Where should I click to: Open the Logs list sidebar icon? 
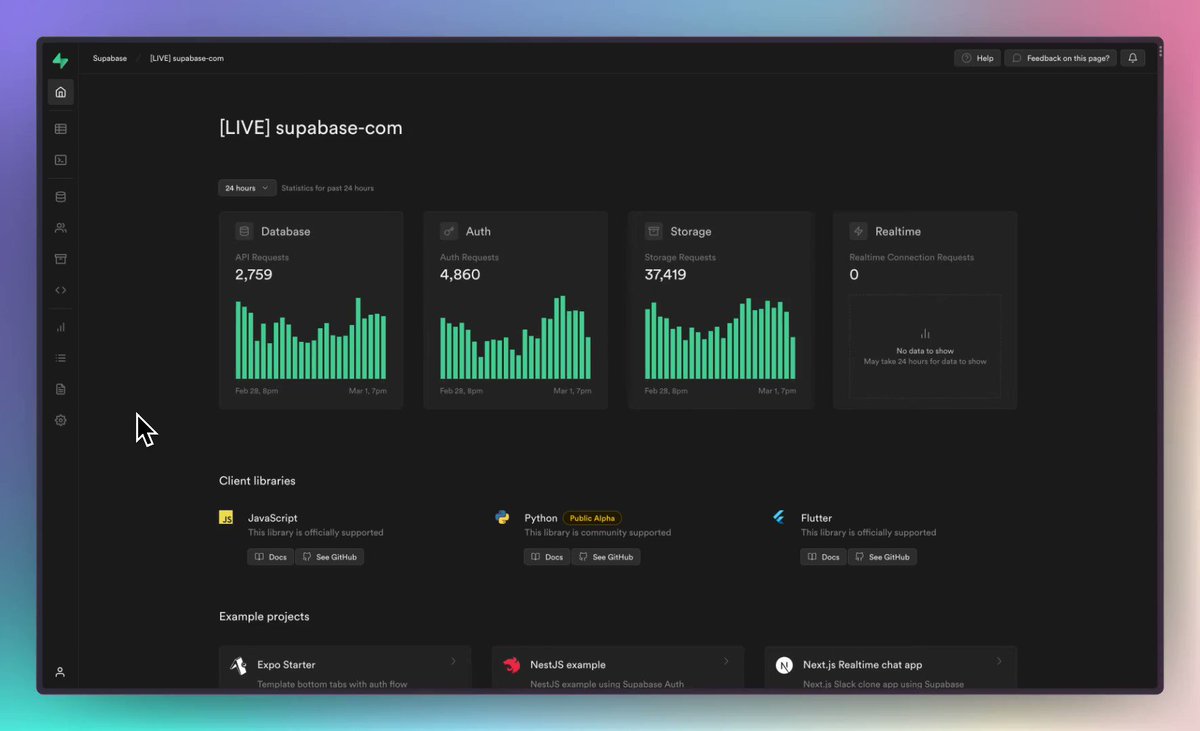[x=60, y=358]
